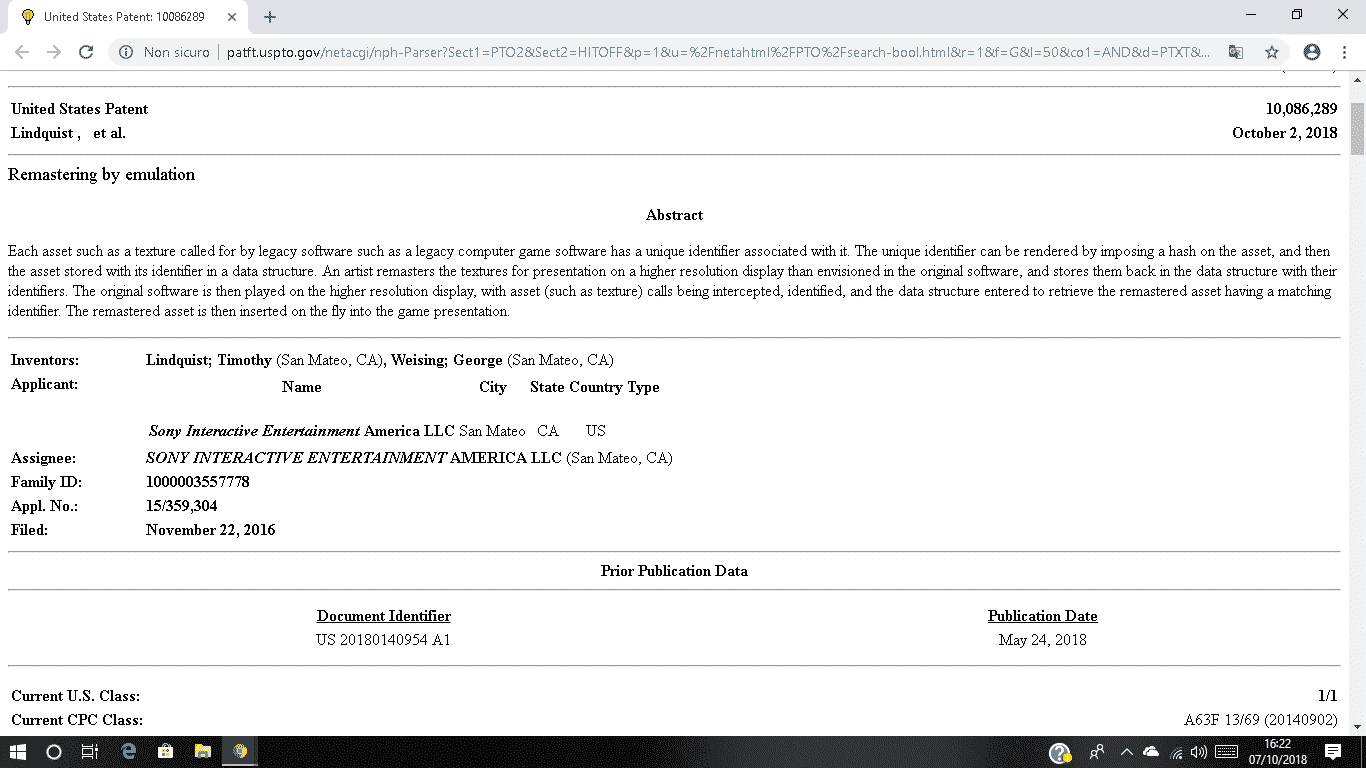Click application number '15/359,304'
Image resolution: width=1366 pixels, height=768 pixels.
point(182,506)
